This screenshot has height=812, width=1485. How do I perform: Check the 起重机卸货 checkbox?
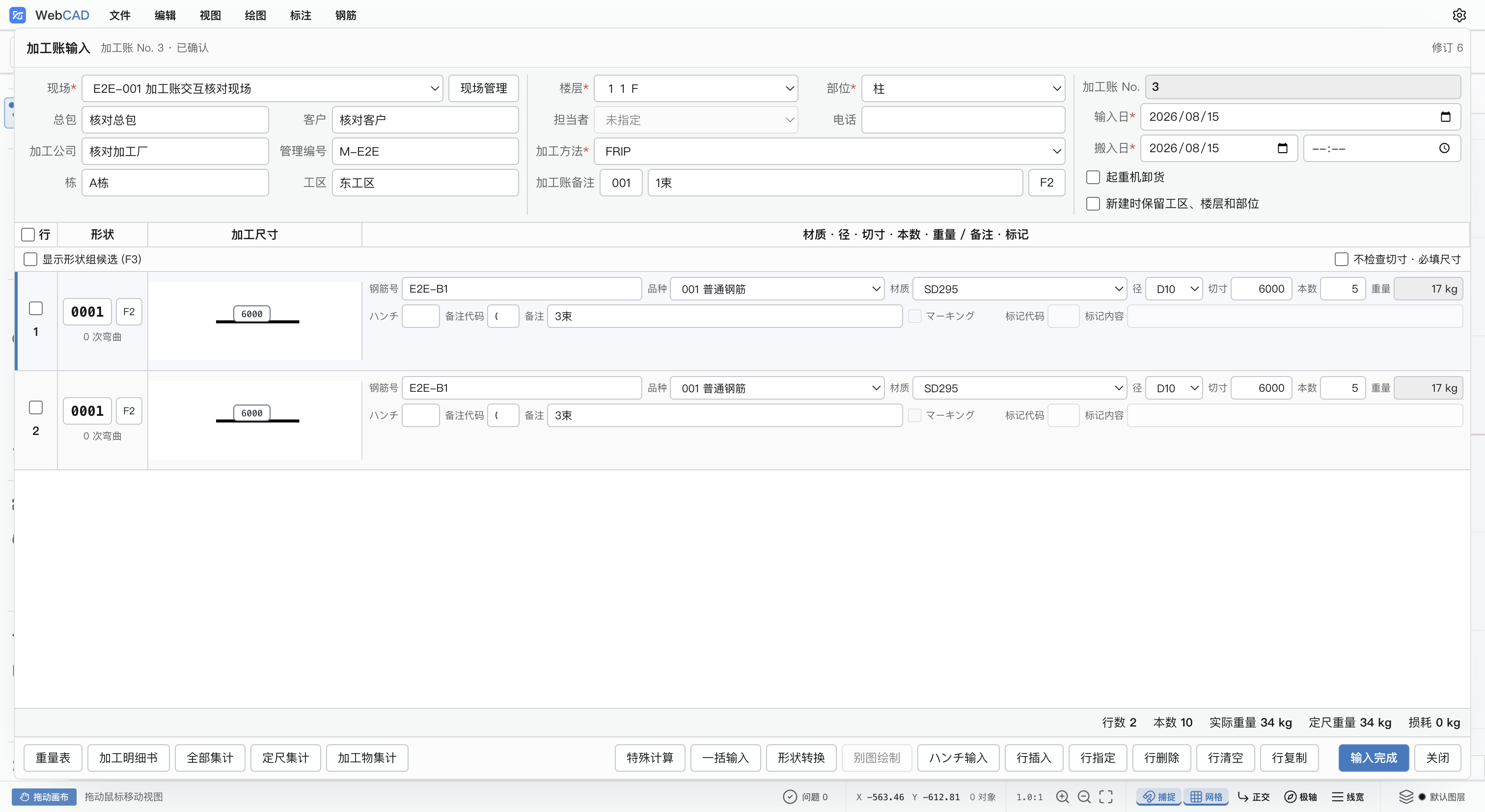coord(1093,177)
